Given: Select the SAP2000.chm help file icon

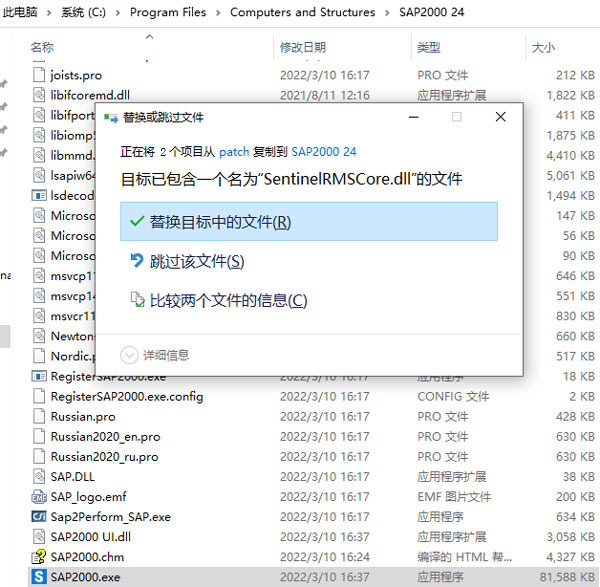Looking at the screenshot, I should [39, 557].
